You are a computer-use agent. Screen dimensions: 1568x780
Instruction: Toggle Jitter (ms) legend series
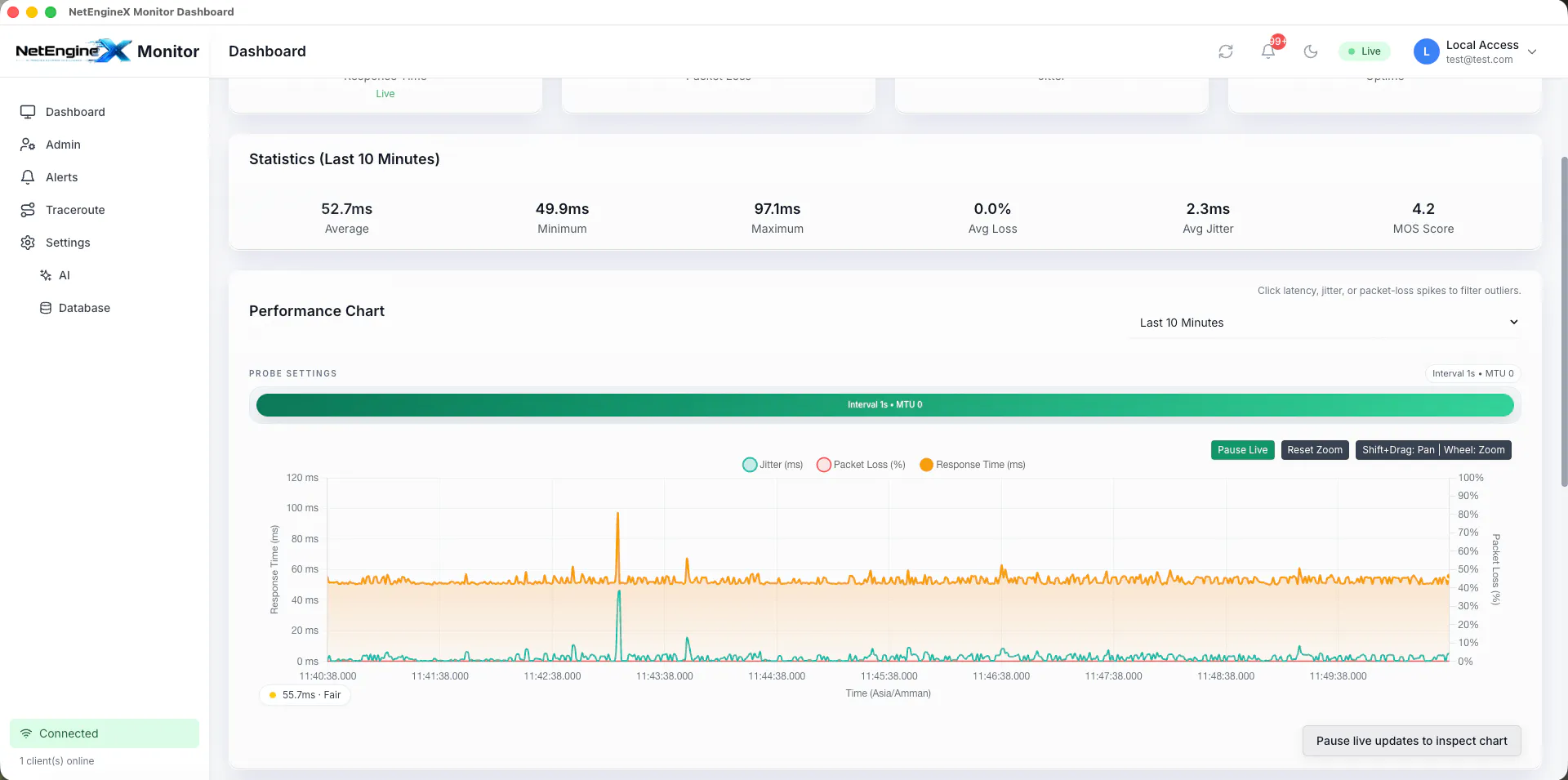coord(773,465)
